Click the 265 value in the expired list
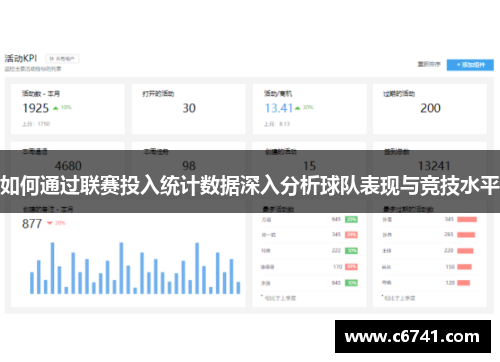Screen dimensions: 500x362 (449, 234)
